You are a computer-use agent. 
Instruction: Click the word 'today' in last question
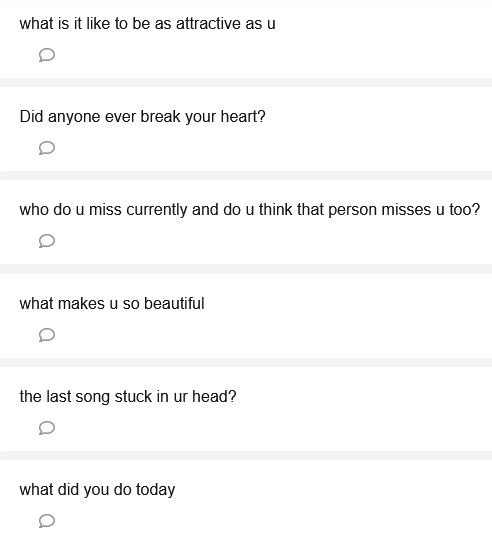click(x=155, y=490)
